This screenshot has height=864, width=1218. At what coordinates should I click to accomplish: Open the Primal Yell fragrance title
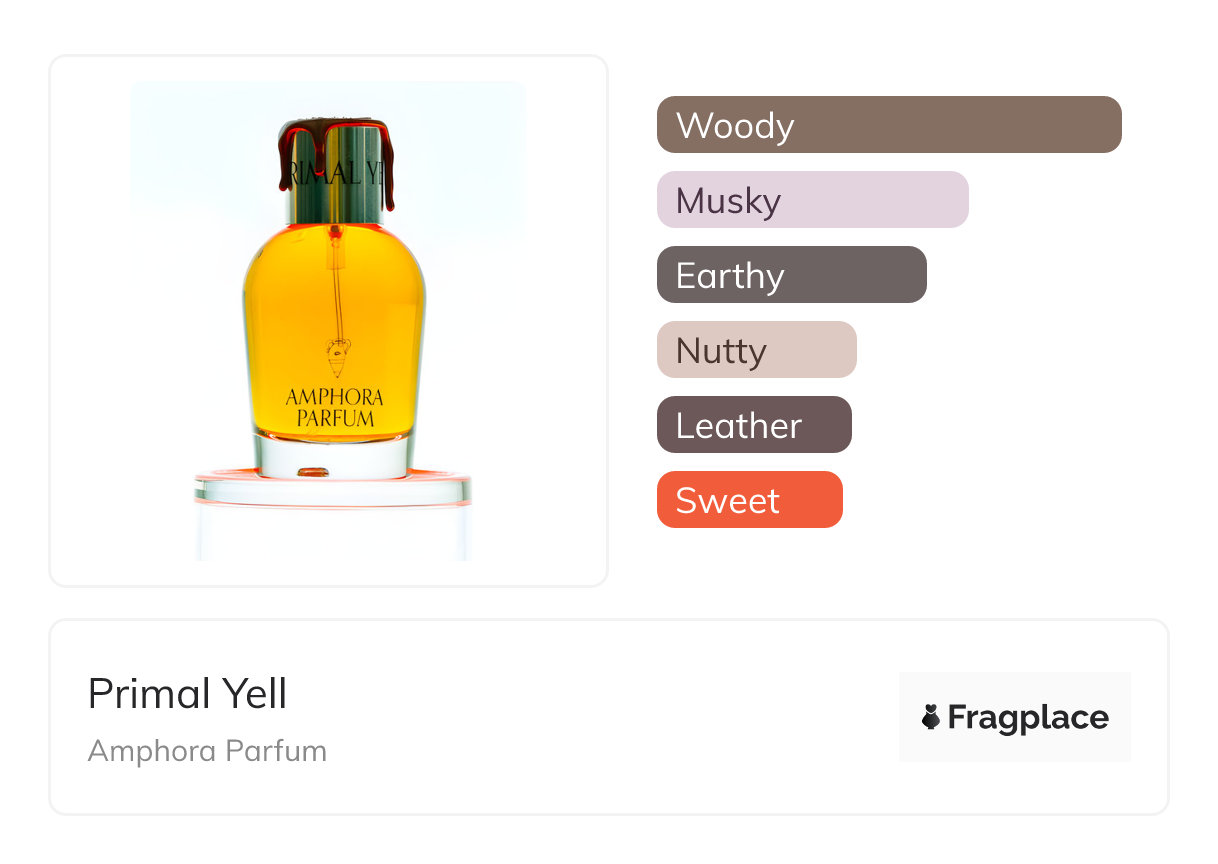point(187,693)
